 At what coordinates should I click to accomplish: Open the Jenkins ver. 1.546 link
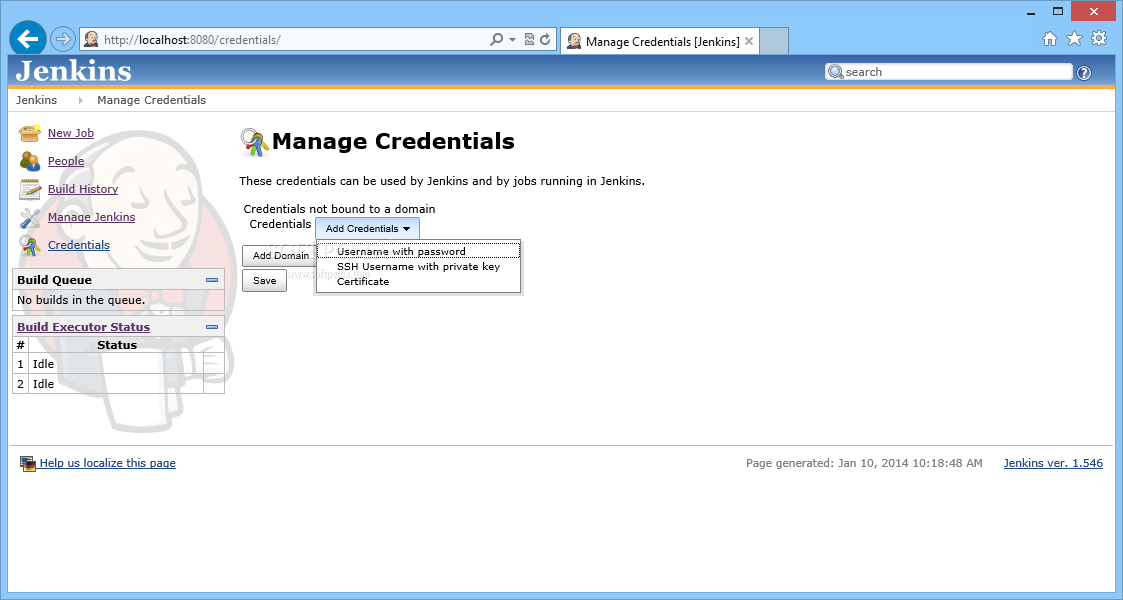(x=1053, y=463)
